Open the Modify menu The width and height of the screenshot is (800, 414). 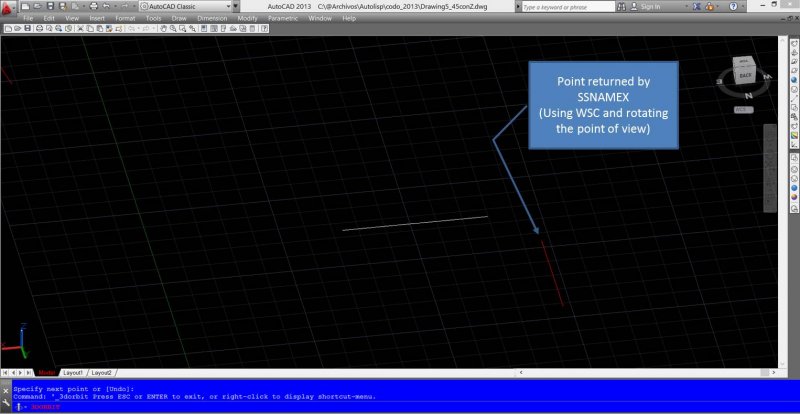[x=247, y=18]
